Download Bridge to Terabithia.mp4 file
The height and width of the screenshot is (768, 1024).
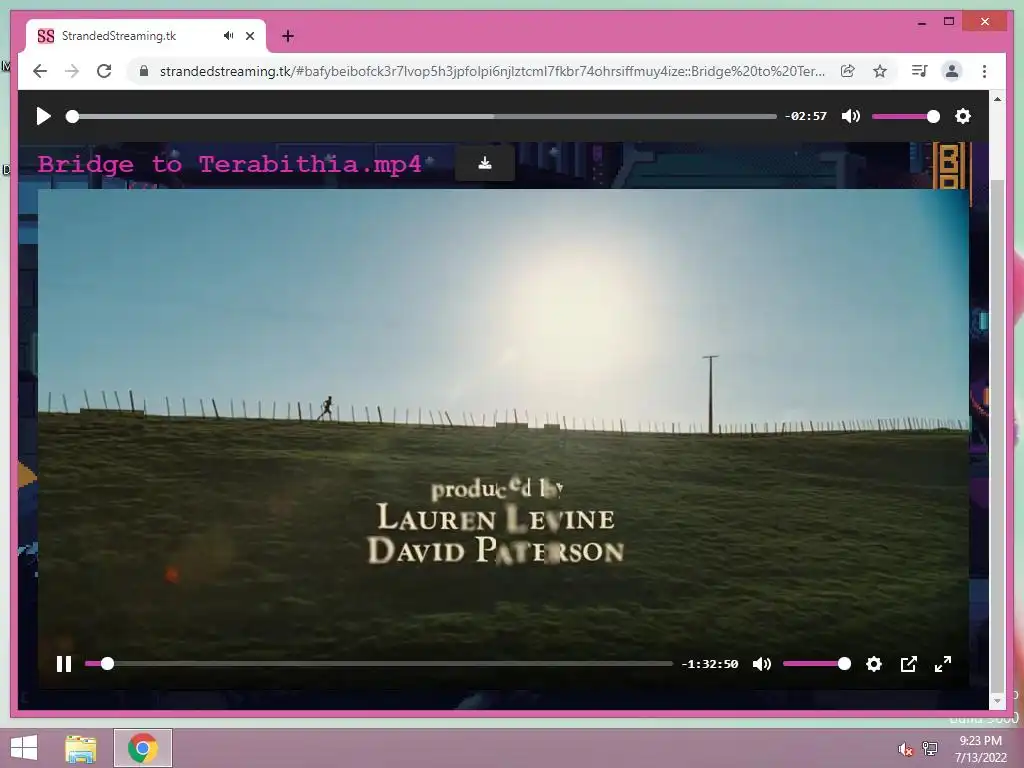coord(485,163)
